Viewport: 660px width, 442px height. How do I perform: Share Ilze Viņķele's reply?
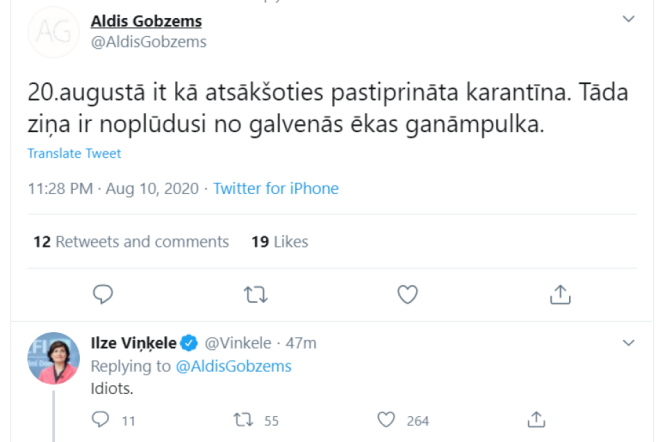click(x=536, y=420)
